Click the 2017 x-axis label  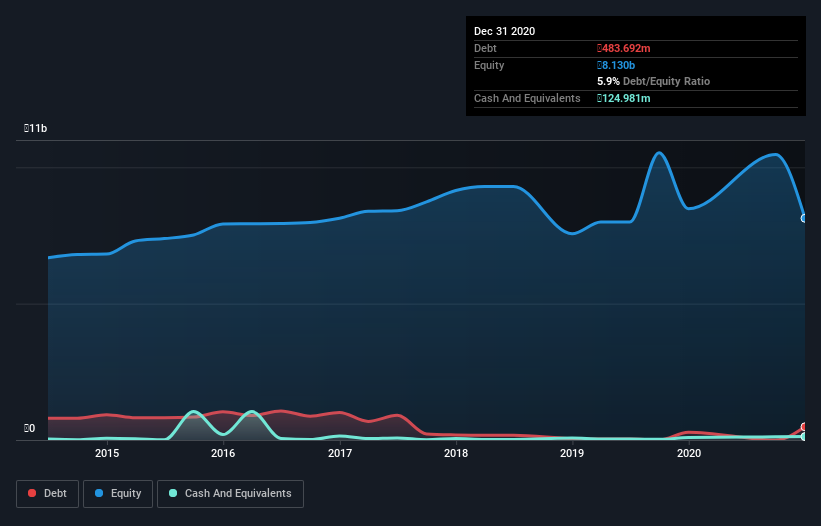340,453
